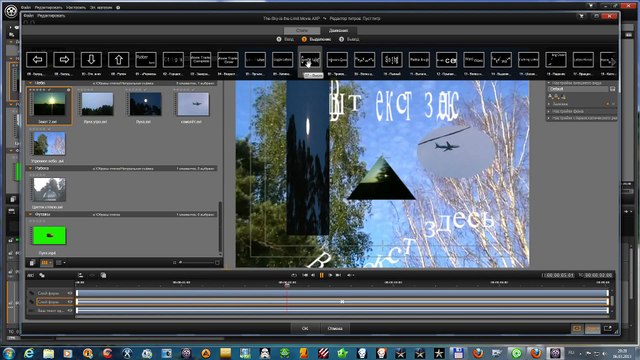Select the Emphasis motion radio option

[x=304, y=39]
